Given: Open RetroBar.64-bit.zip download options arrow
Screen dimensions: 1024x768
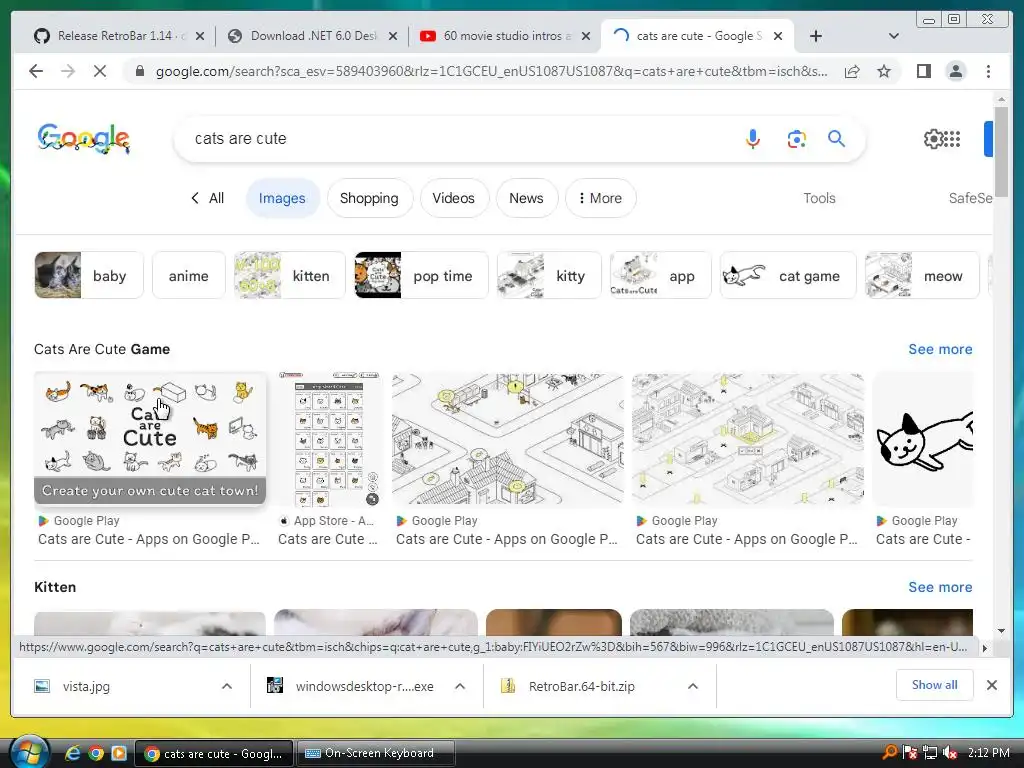Looking at the screenshot, I should click(693, 686).
